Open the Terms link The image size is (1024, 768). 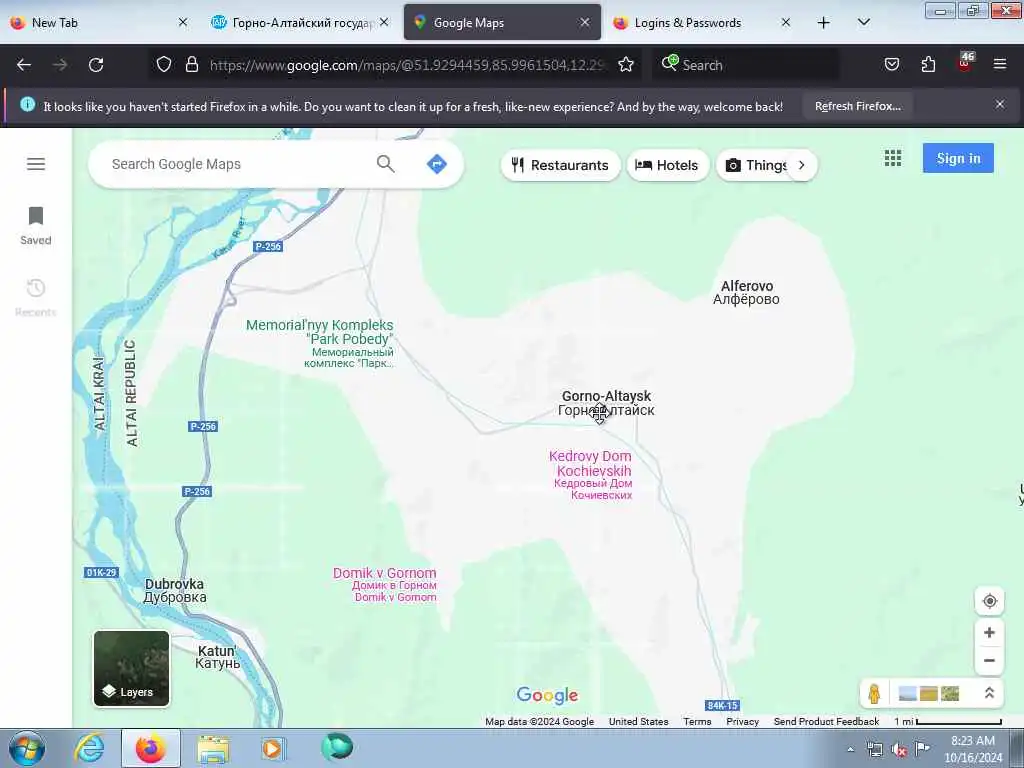(x=697, y=722)
